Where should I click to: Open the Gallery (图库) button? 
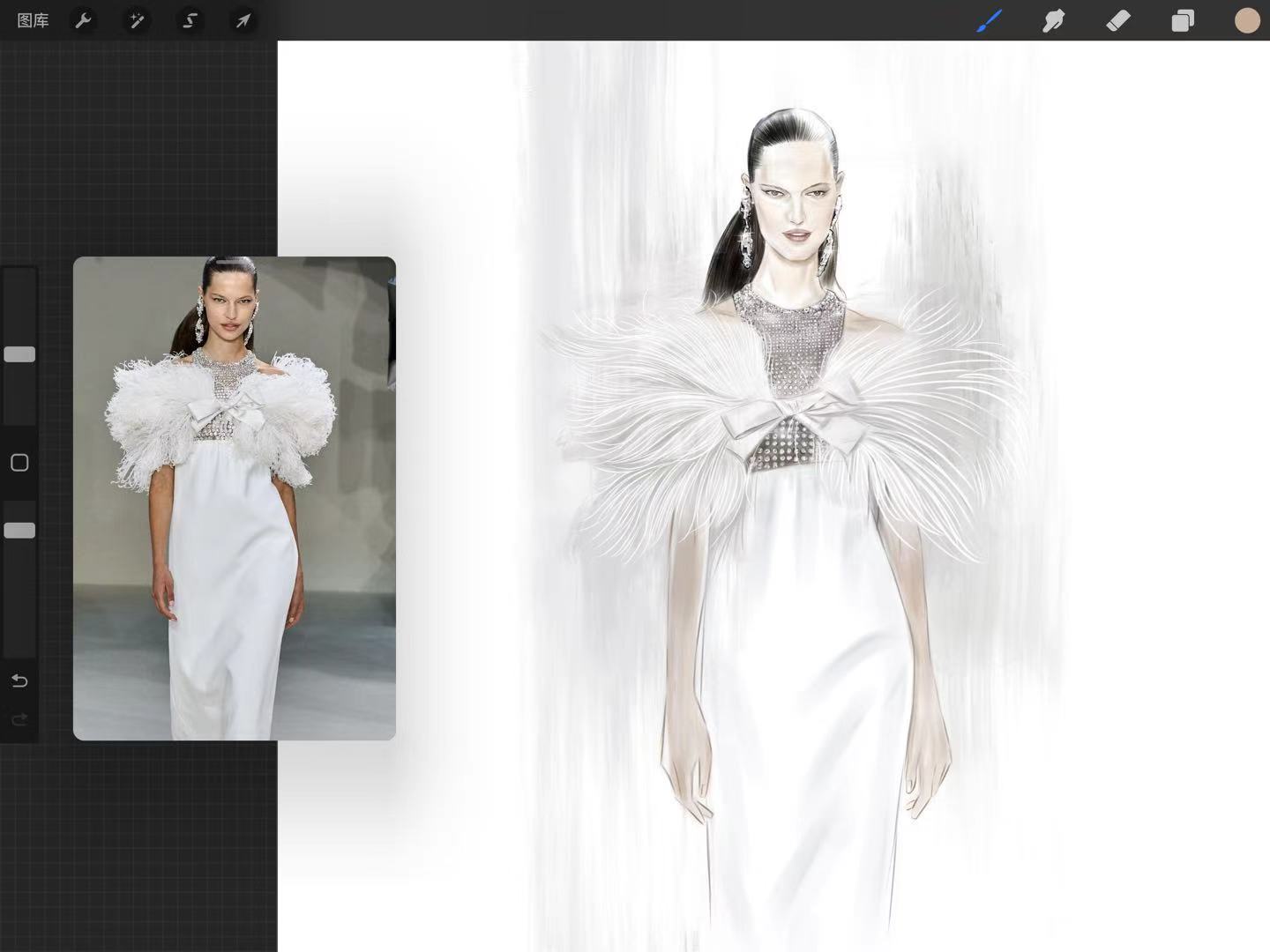(33, 20)
